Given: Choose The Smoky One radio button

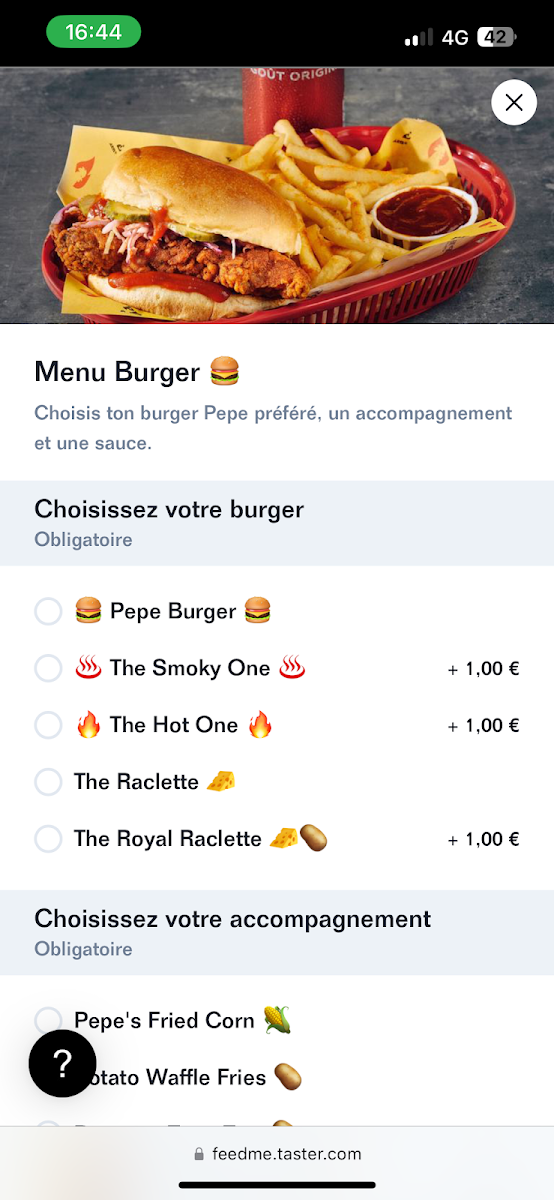Looking at the screenshot, I should [48, 668].
